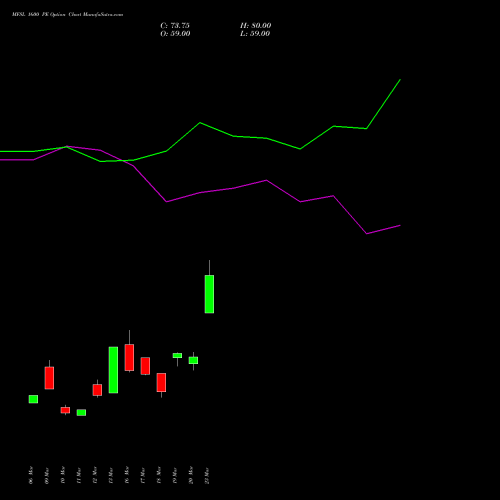Click the green candle above 20 Mar
Viewport: 500px width, 500px height.
click(x=193, y=360)
